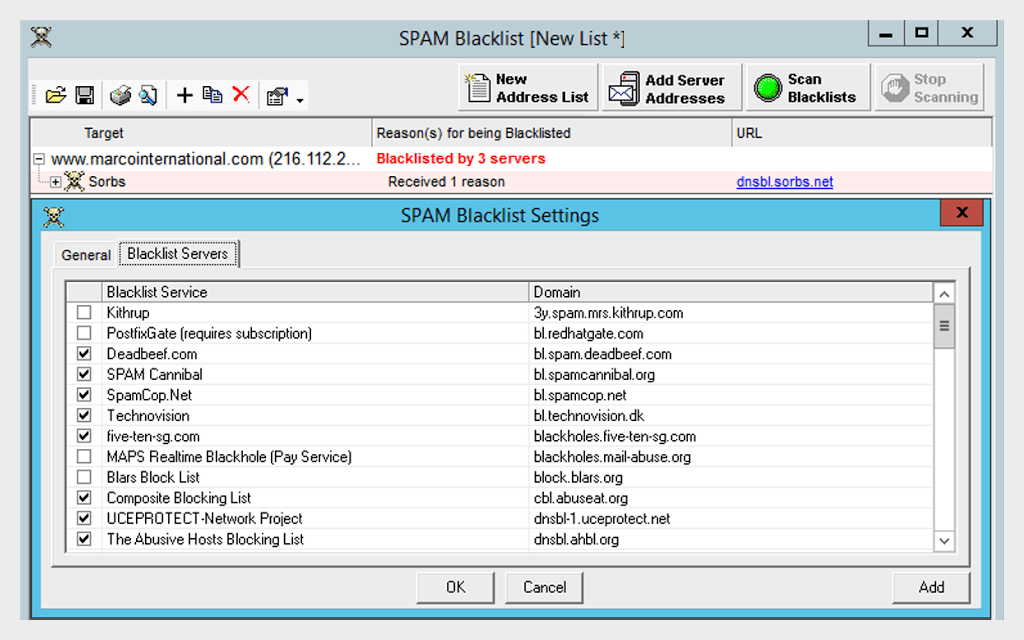Save the list using floppy disk icon

point(84,95)
